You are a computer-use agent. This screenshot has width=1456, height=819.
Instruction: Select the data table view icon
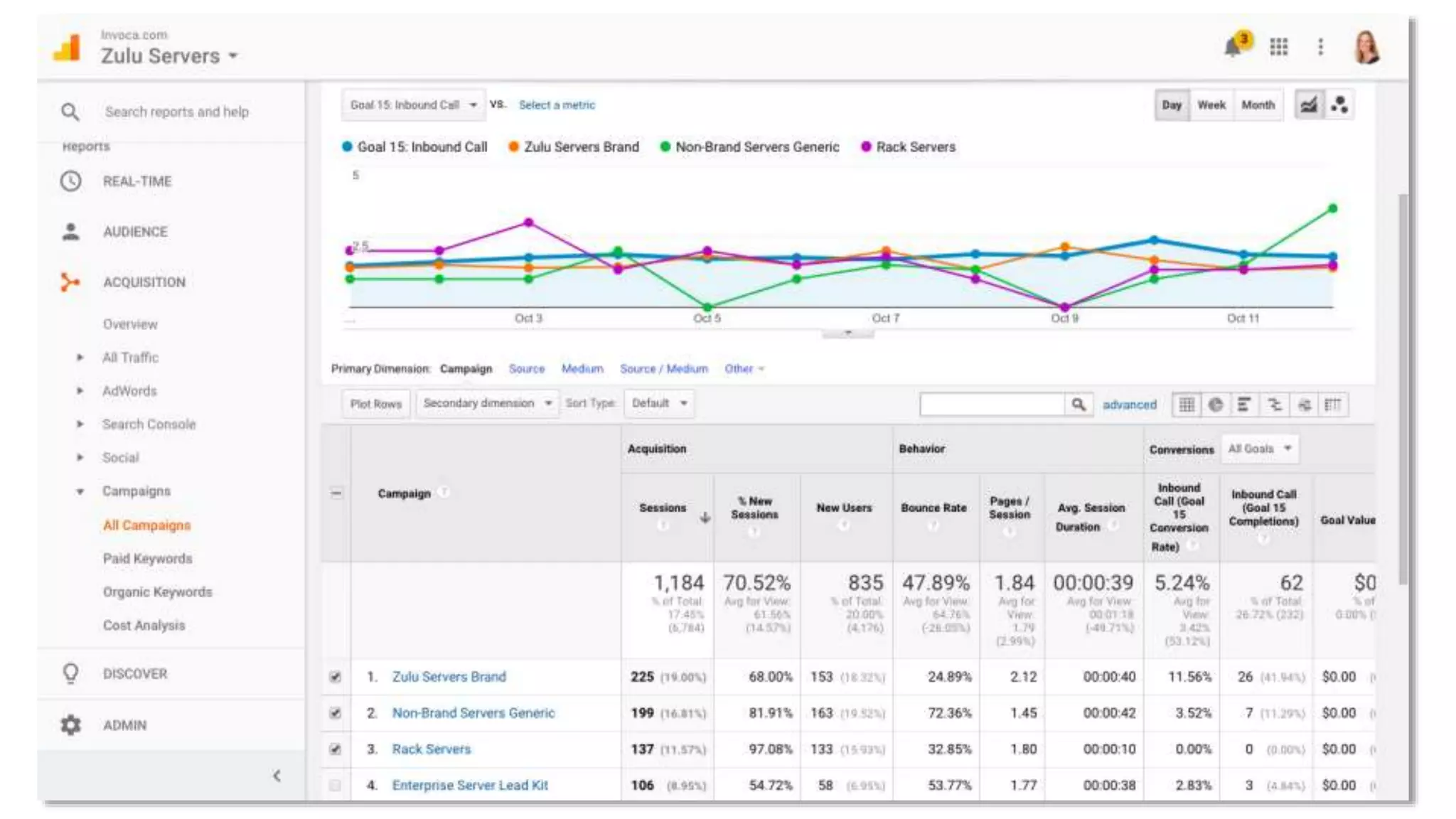1186,405
